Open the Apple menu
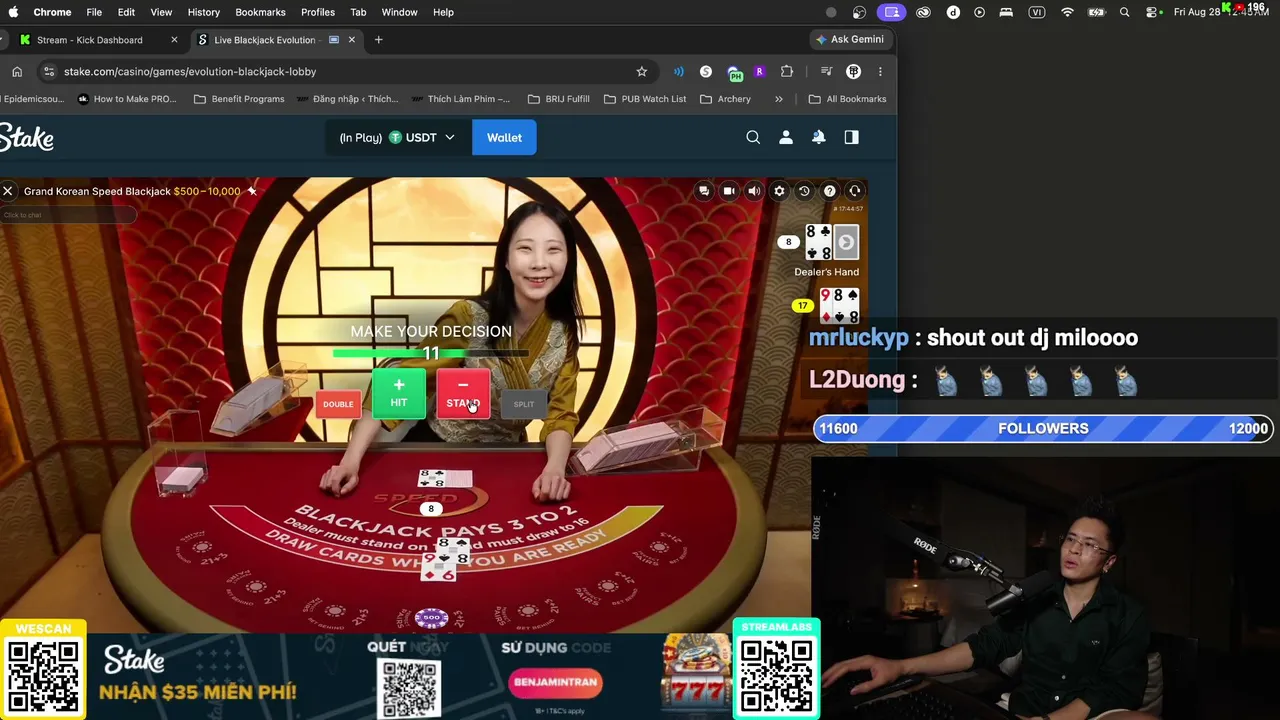The image size is (1280, 720). (13, 12)
